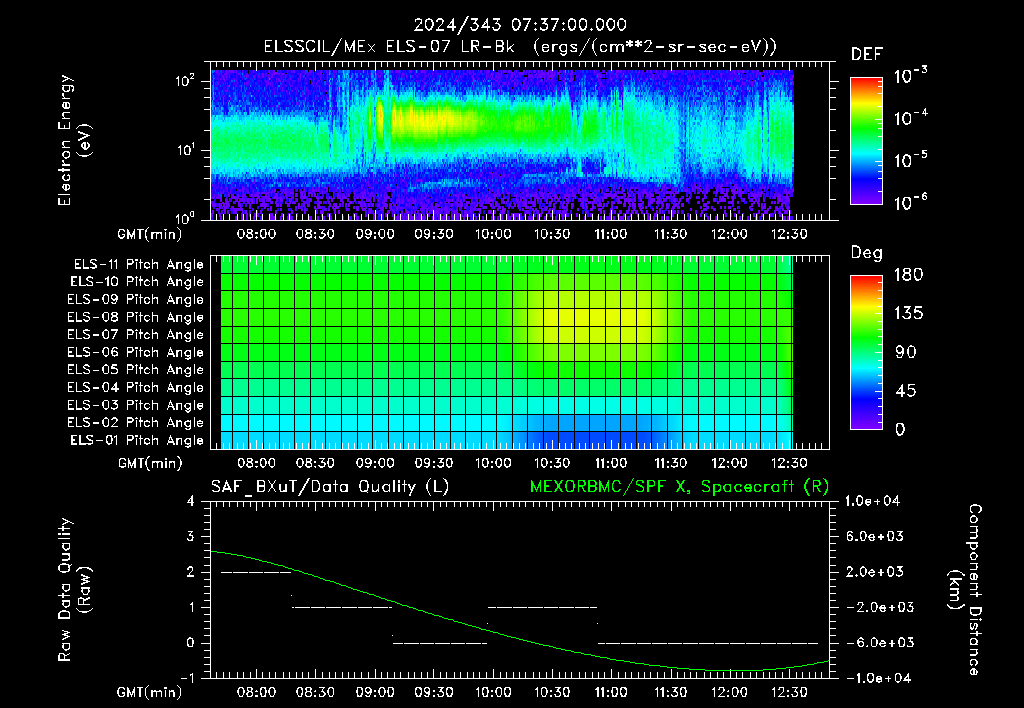Image resolution: width=1024 pixels, height=708 pixels.
Task: Click the ELS-03 Pitch Angle row label
Action: [135, 405]
